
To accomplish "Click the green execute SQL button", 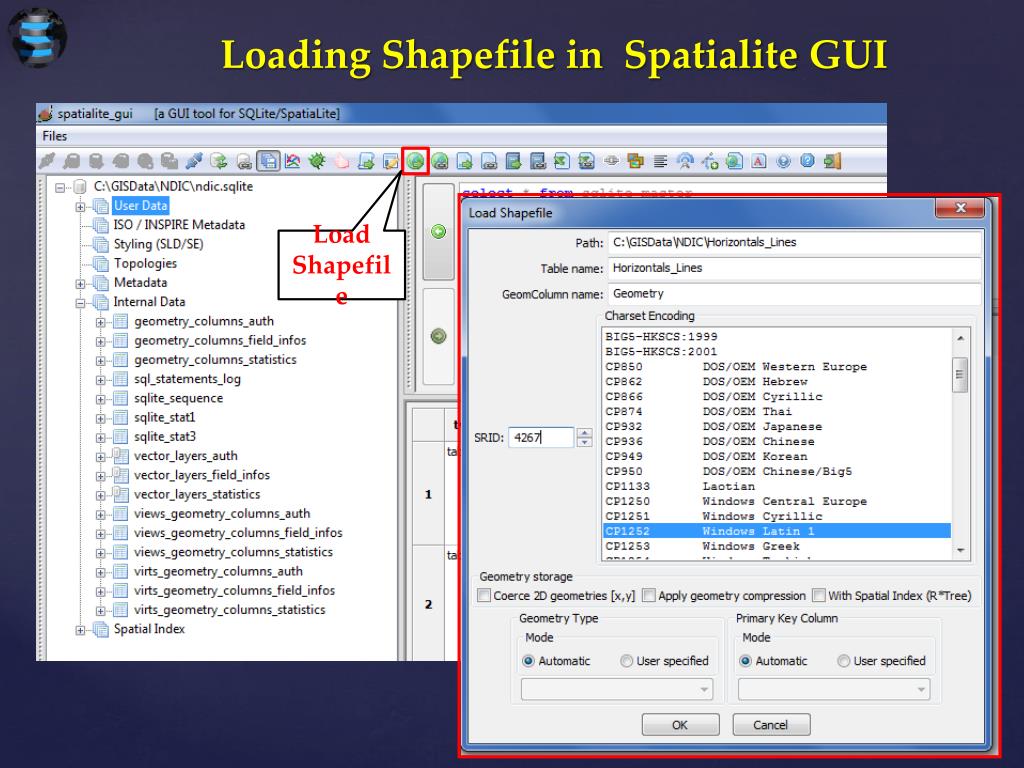I will 438,232.
